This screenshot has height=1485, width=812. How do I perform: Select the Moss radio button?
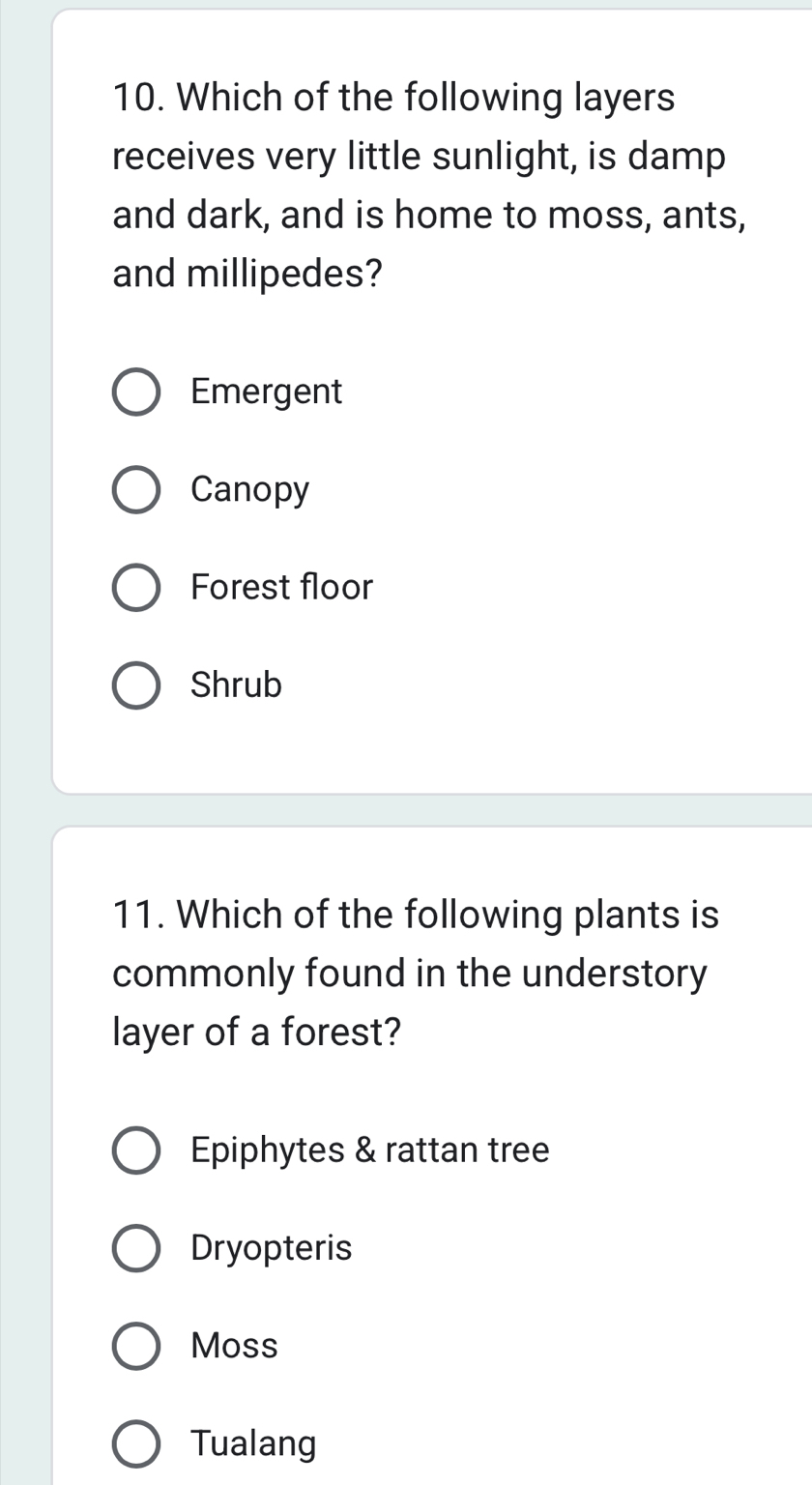click(136, 1345)
